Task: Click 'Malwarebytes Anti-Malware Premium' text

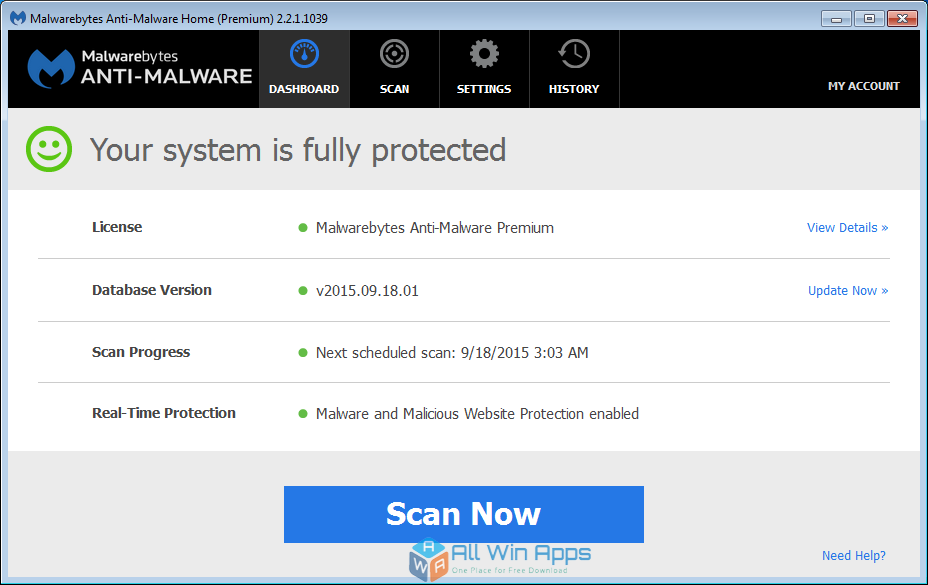Action: pyautogui.click(x=435, y=228)
